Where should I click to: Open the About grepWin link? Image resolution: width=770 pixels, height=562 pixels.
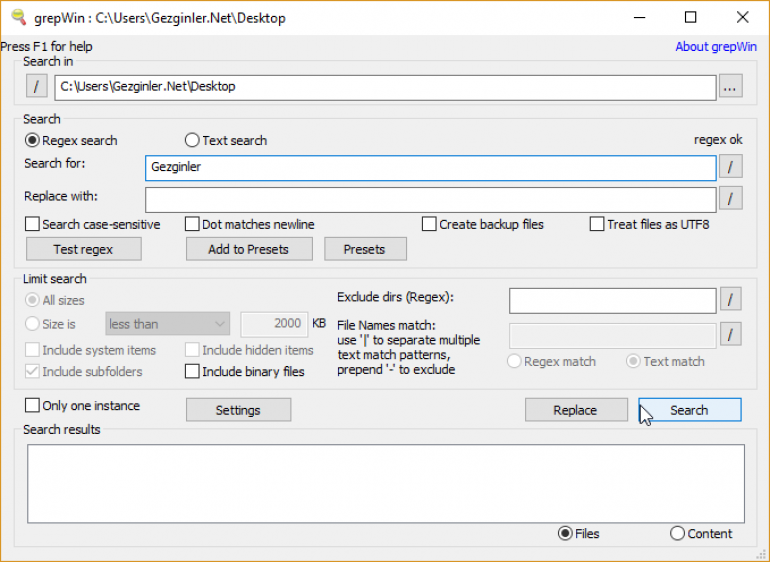click(716, 47)
